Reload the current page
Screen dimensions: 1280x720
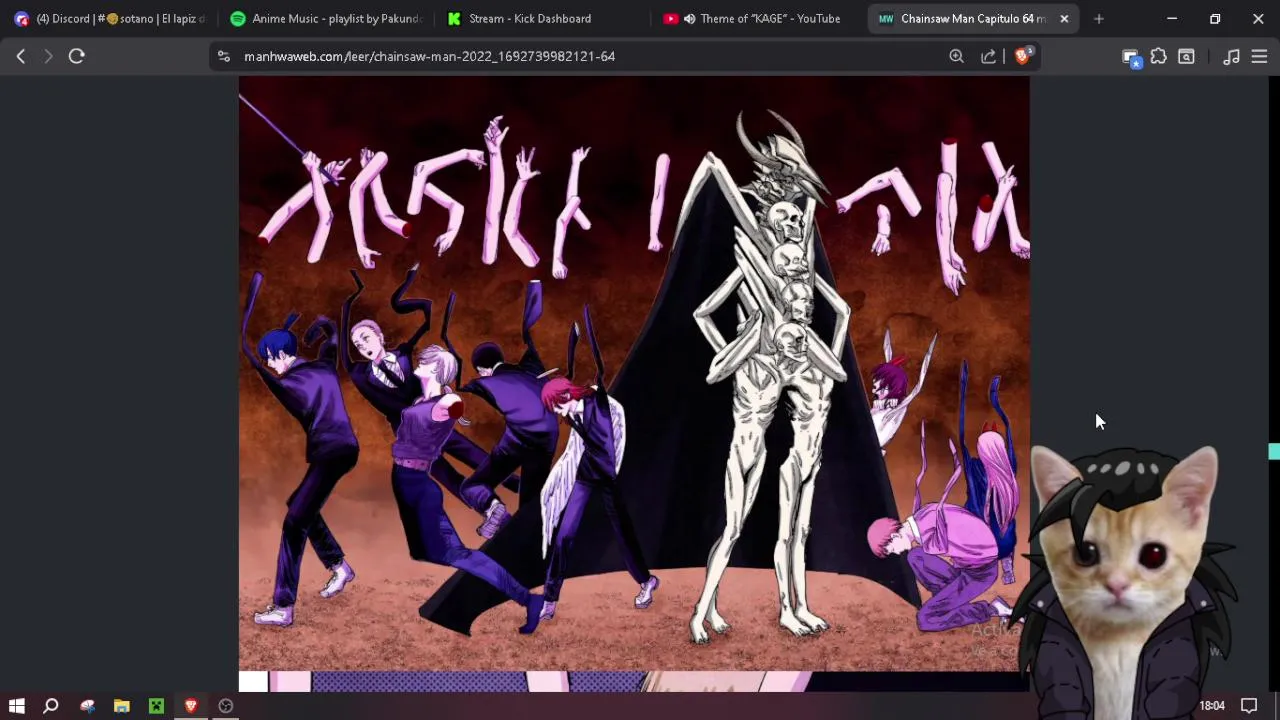tap(76, 56)
